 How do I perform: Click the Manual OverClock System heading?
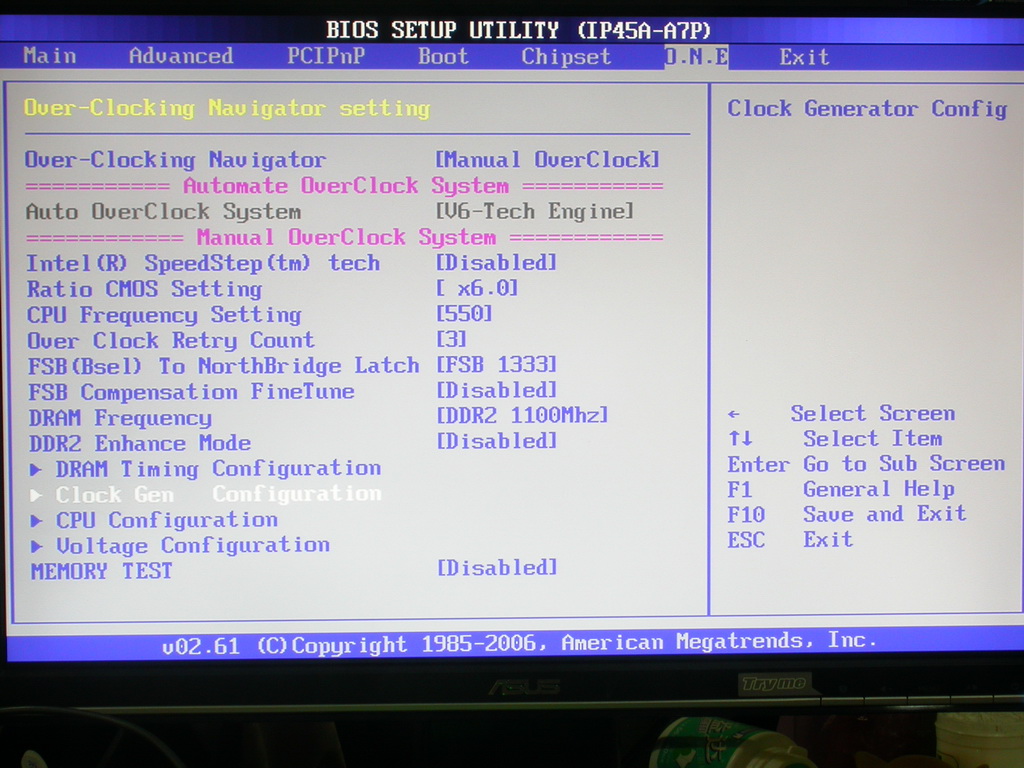pos(346,237)
